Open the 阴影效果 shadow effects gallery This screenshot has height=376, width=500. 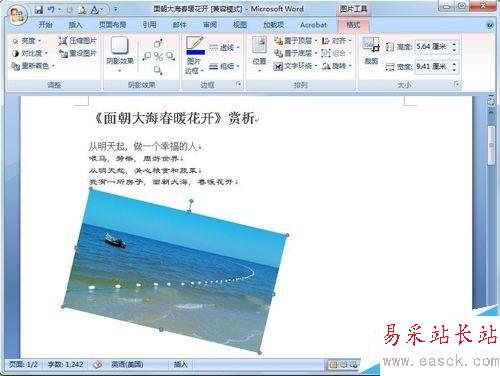120,55
